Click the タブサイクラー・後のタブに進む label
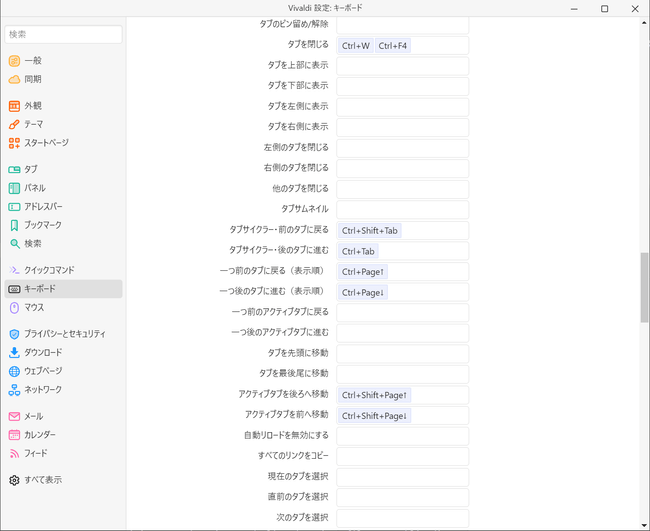 [279, 250]
